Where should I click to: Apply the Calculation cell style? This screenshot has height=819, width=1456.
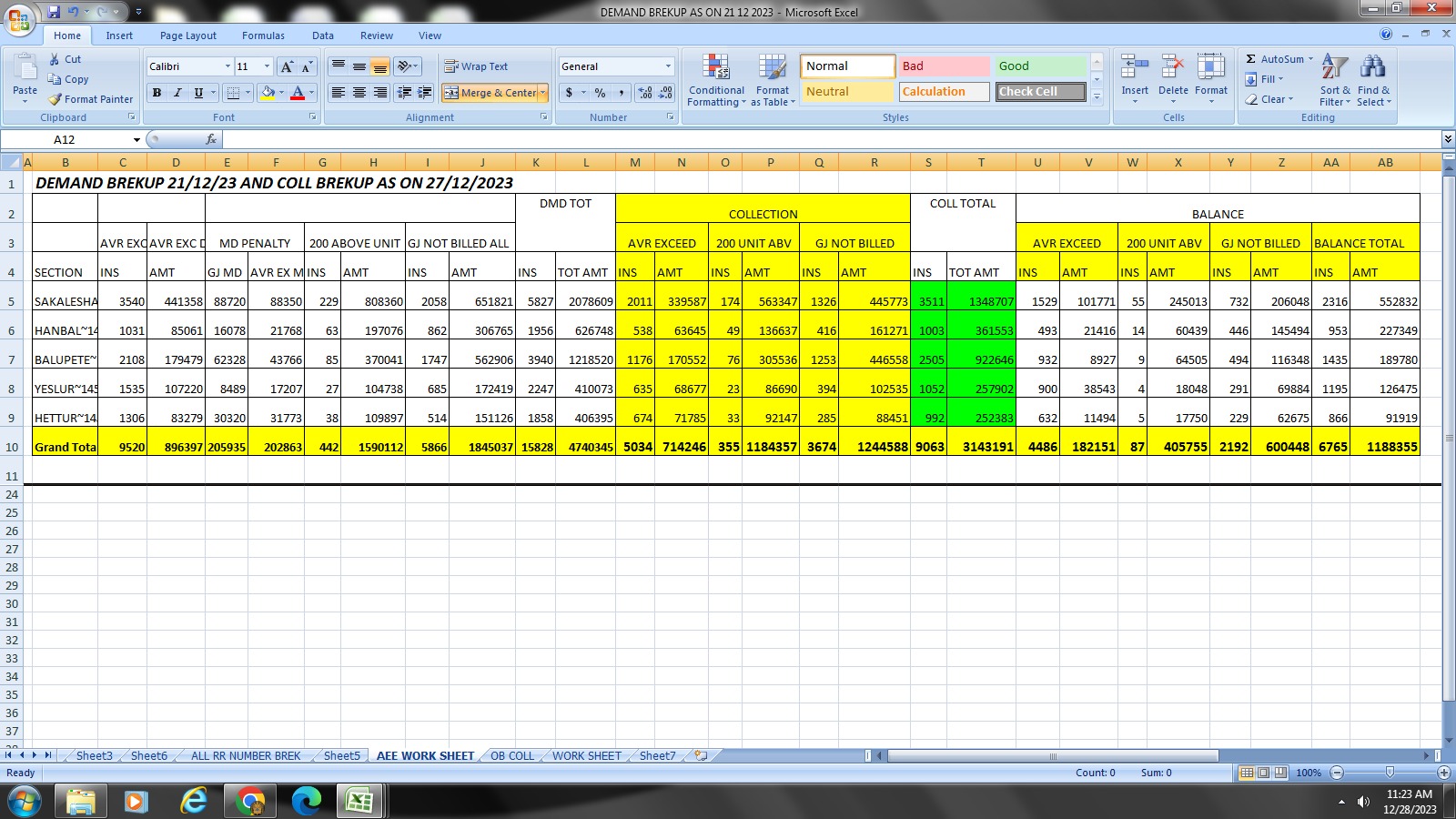pos(945,92)
